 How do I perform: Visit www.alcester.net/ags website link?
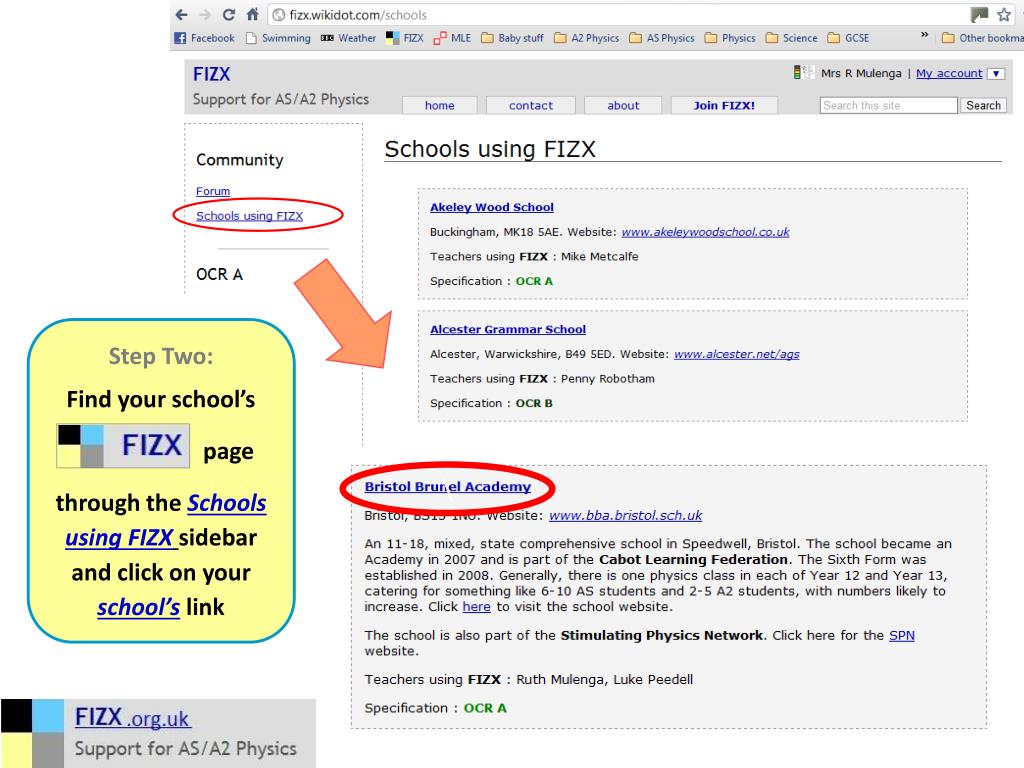click(737, 354)
